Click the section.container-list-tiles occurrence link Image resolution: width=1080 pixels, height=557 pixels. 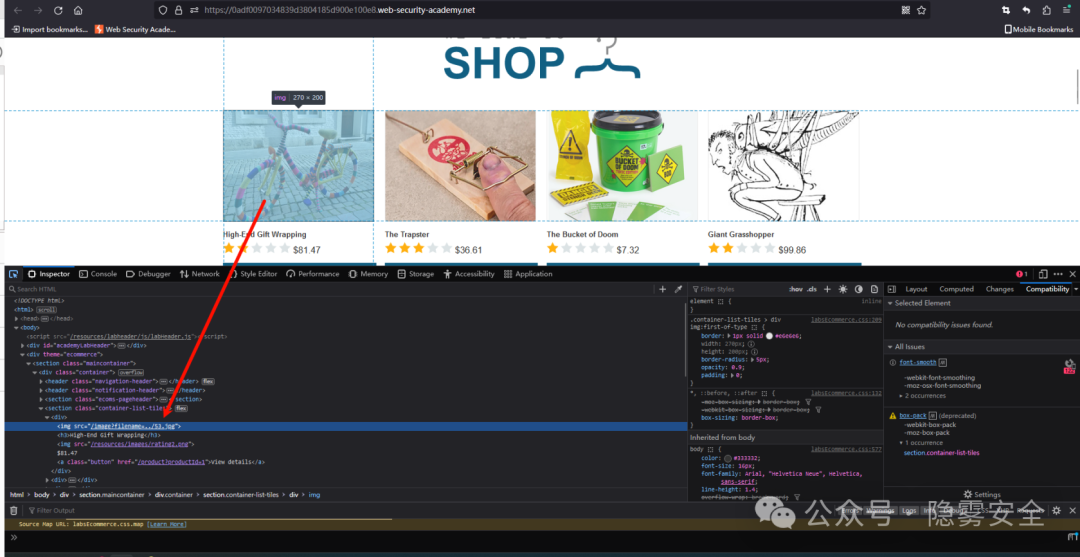(x=941, y=452)
